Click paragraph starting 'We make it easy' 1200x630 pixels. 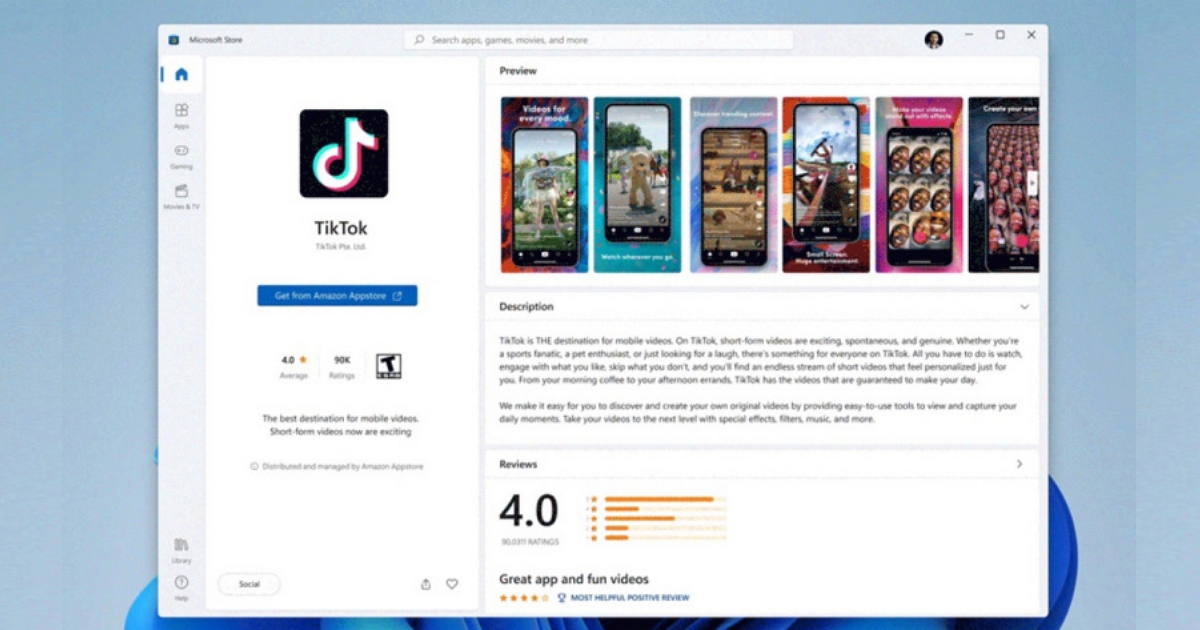[x=758, y=413]
